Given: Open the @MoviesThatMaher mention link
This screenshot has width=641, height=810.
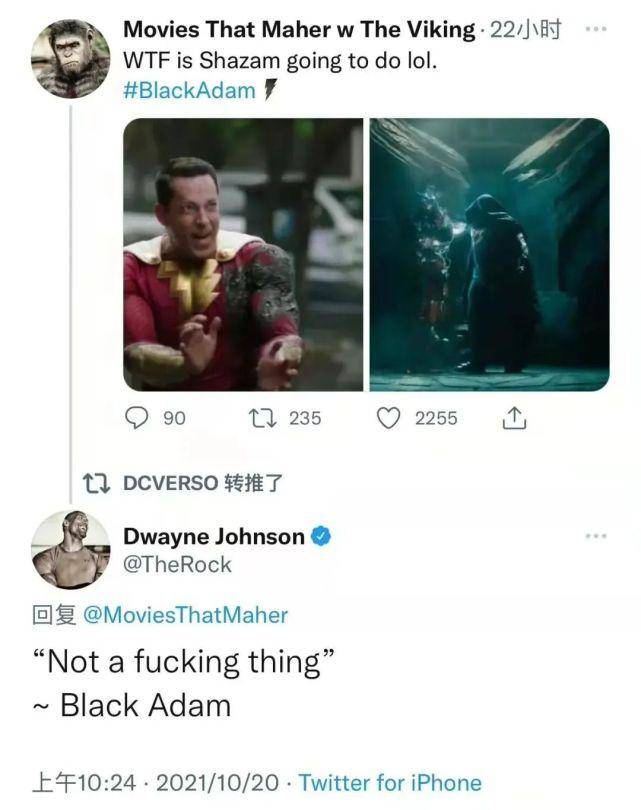Looking at the screenshot, I should pyautogui.click(x=181, y=615).
